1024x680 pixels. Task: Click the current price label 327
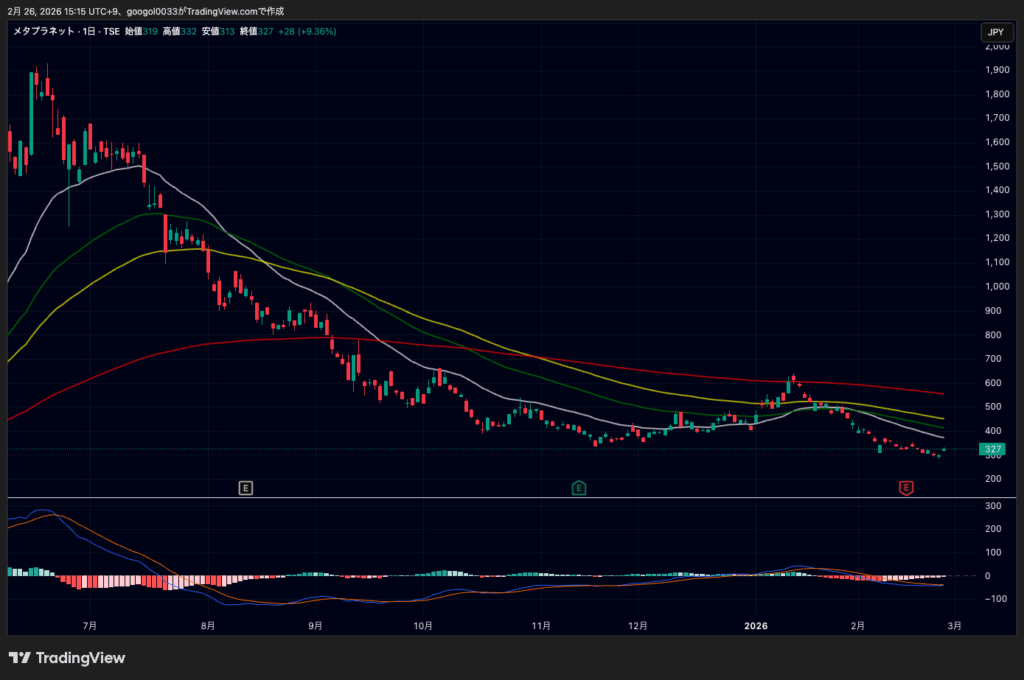click(x=993, y=450)
